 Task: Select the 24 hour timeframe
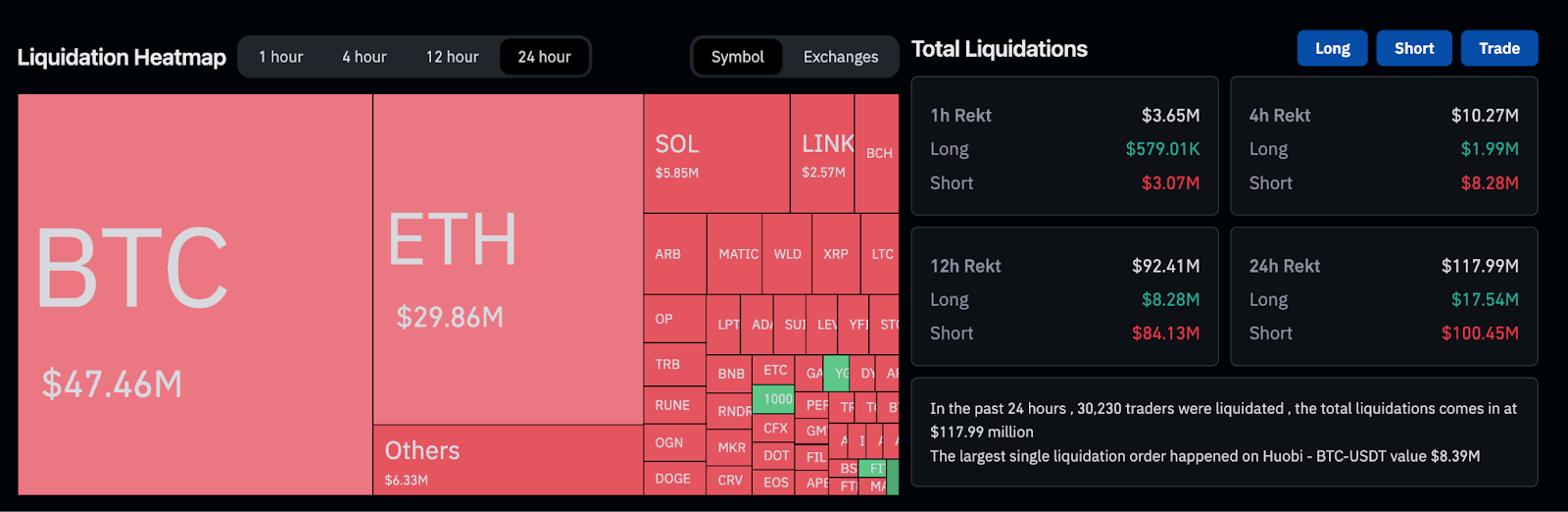tap(544, 57)
